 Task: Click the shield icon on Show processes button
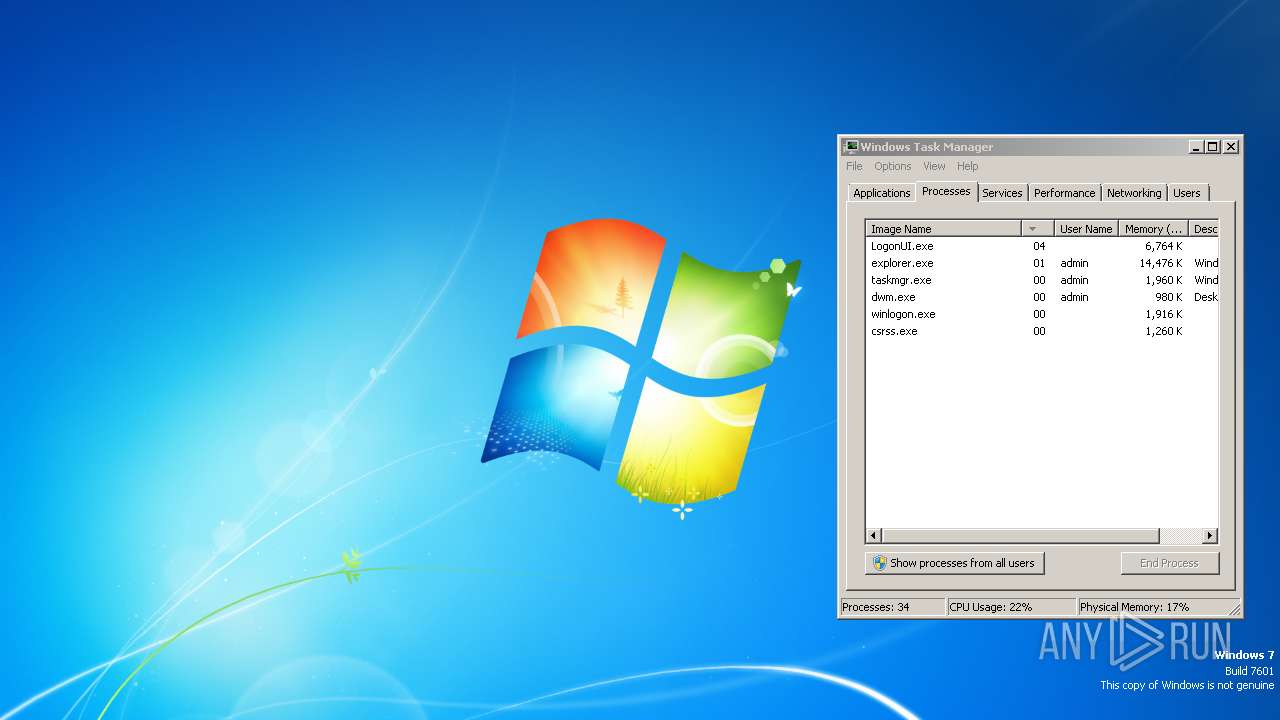point(879,563)
